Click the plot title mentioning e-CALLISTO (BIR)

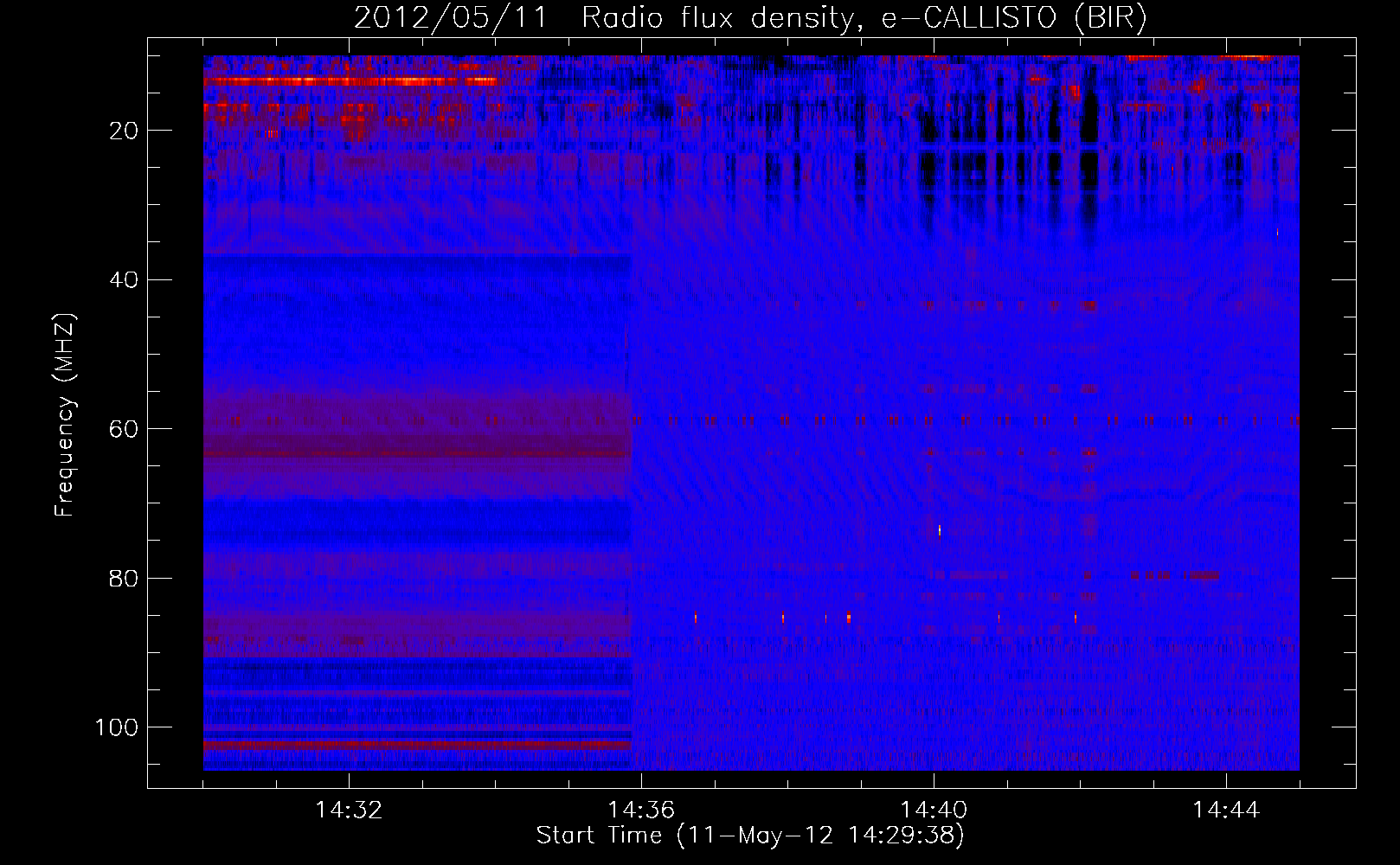(750, 18)
